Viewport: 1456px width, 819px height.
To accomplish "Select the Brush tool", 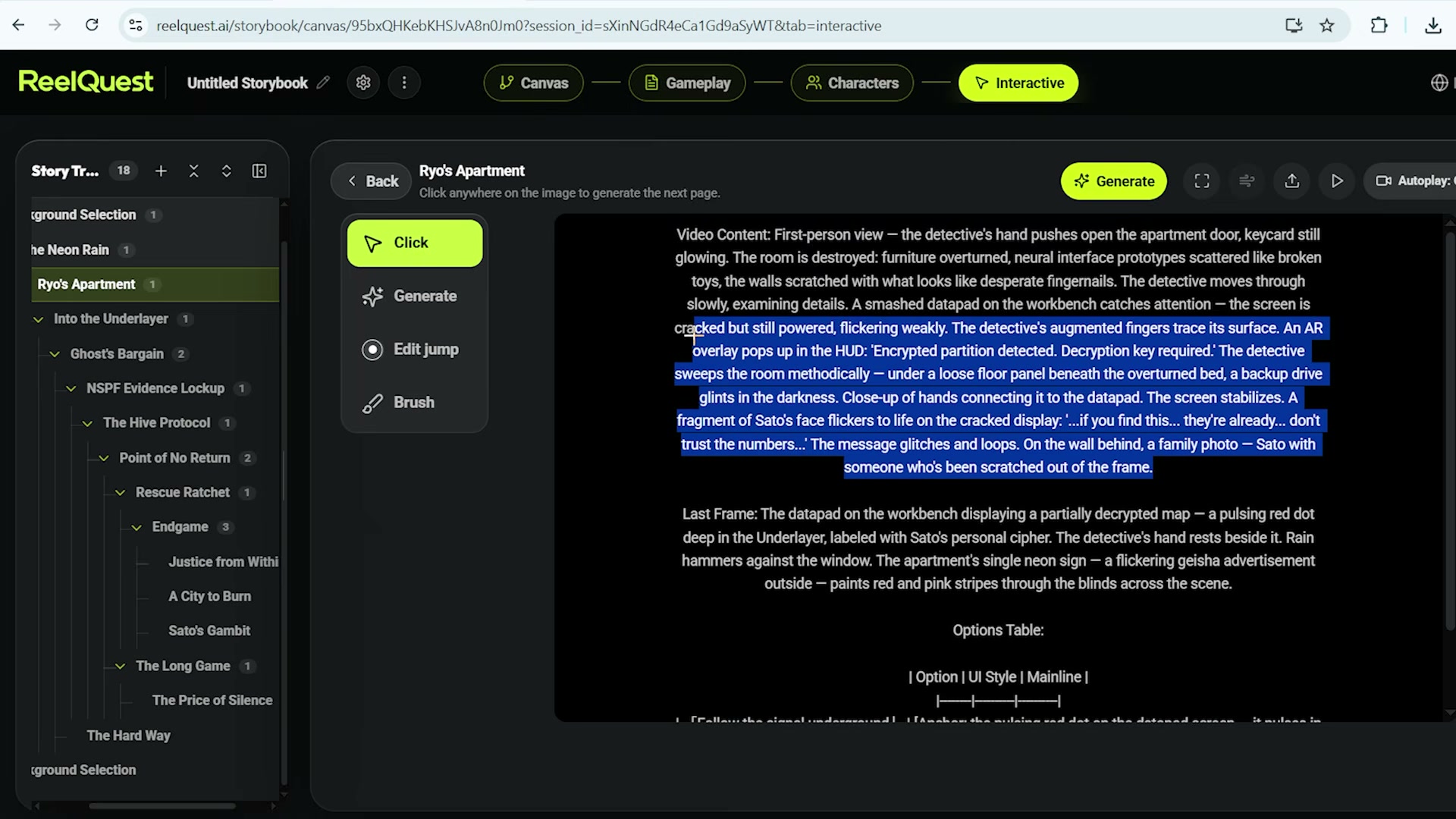I will 415,403.
